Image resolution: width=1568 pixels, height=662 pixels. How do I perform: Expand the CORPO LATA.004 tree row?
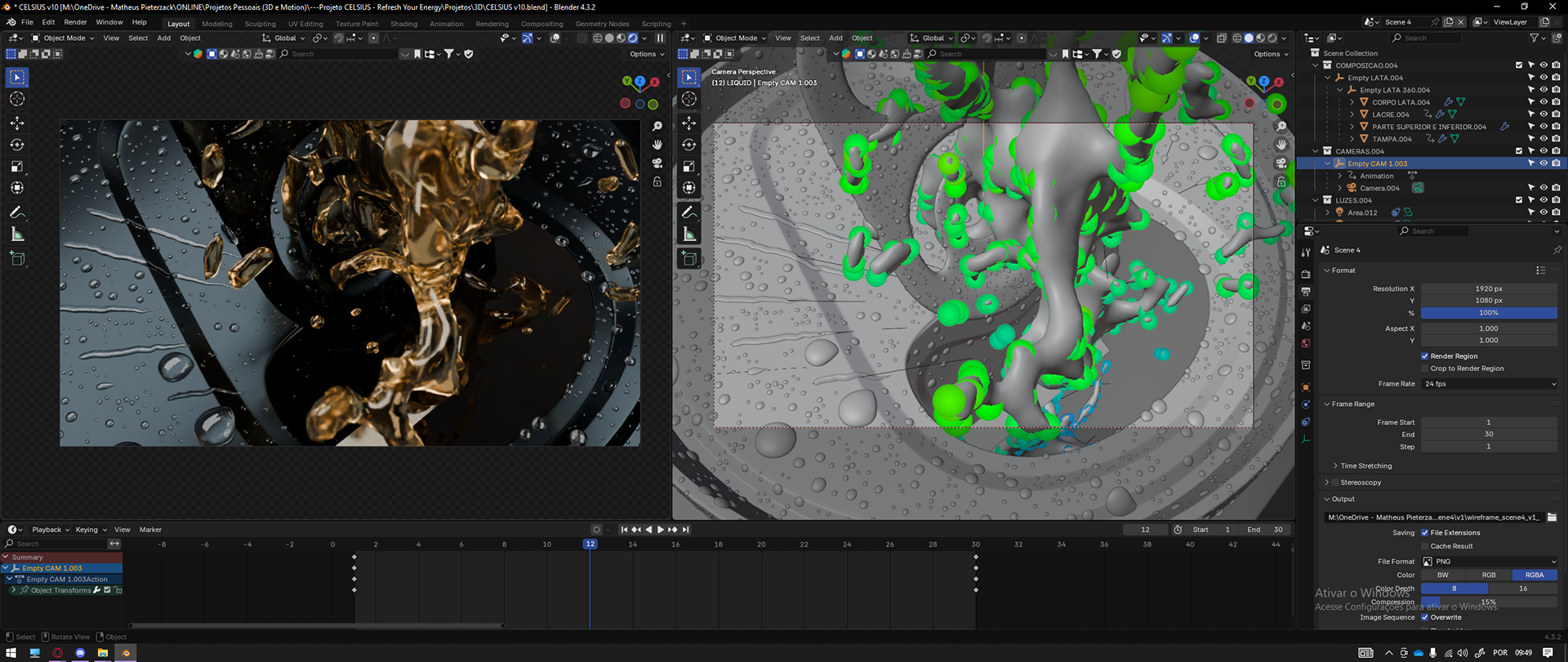(x=1352, y=102)
